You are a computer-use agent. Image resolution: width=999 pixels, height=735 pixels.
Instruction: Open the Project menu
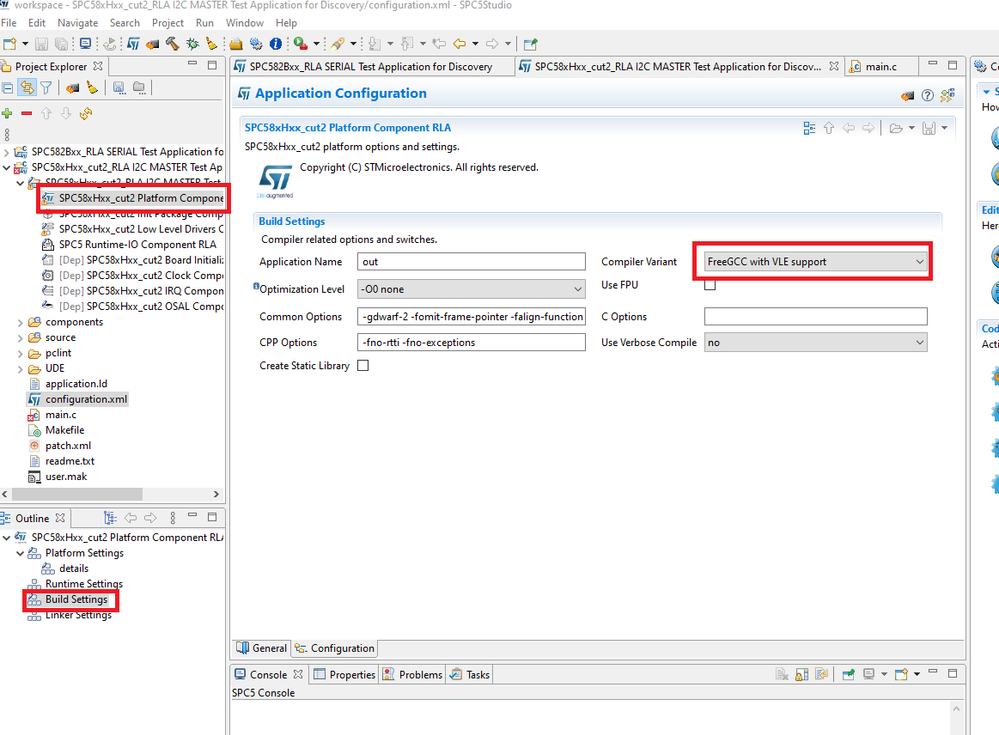[x=168, y=23]
